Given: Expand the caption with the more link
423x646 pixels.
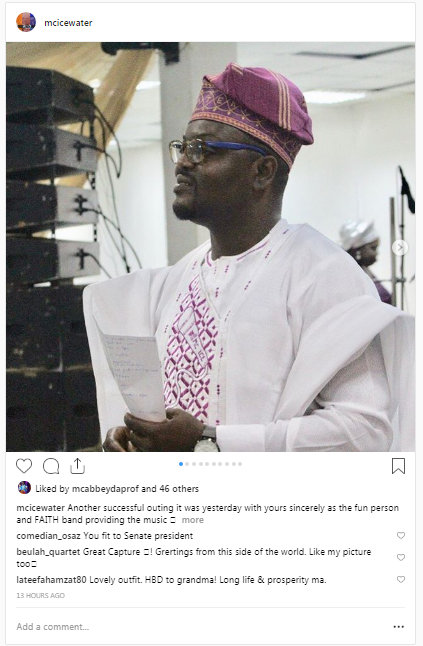Looking at the screenshot, I should (193, 520).
